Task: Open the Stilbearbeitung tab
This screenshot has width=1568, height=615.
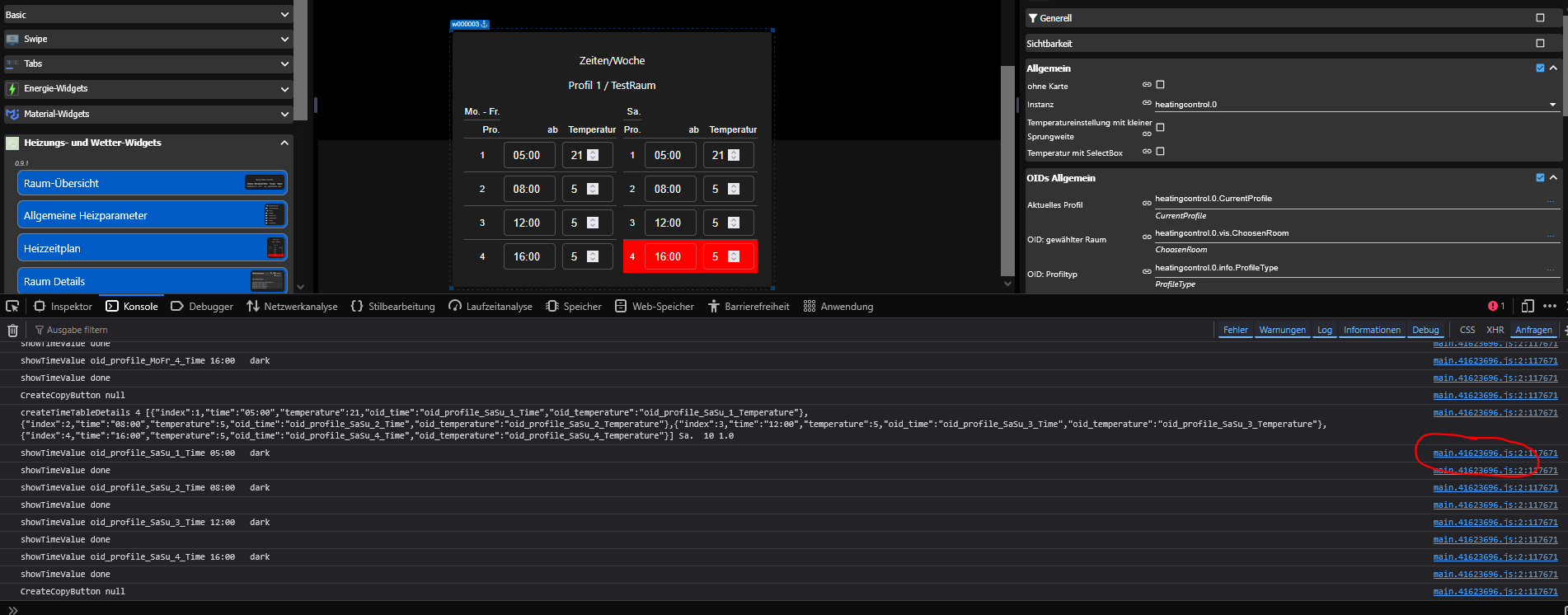Action: [x=392, y=306]
